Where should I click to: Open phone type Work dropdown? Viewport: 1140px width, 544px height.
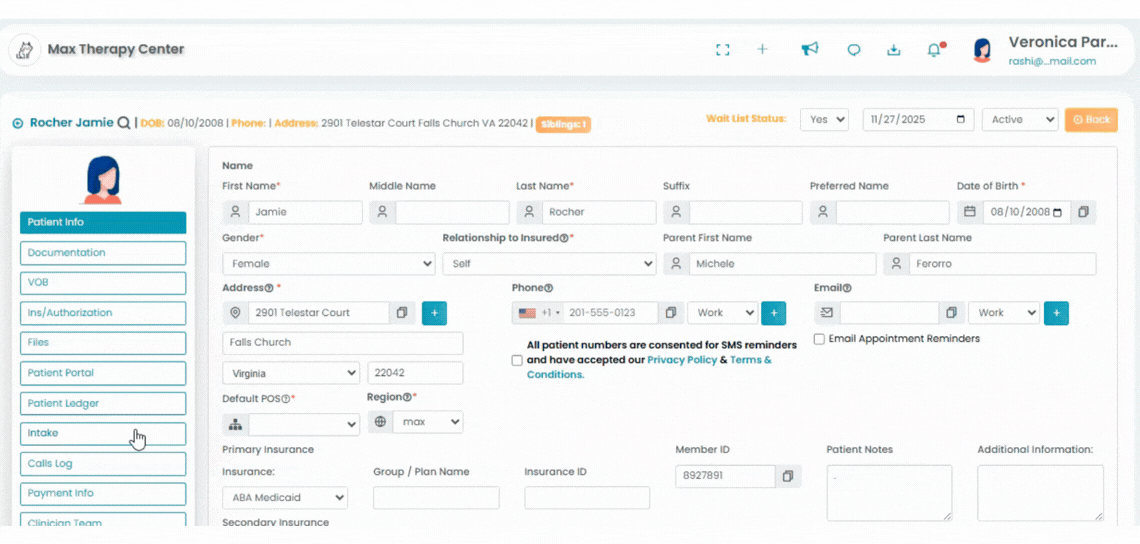[723, 313]
